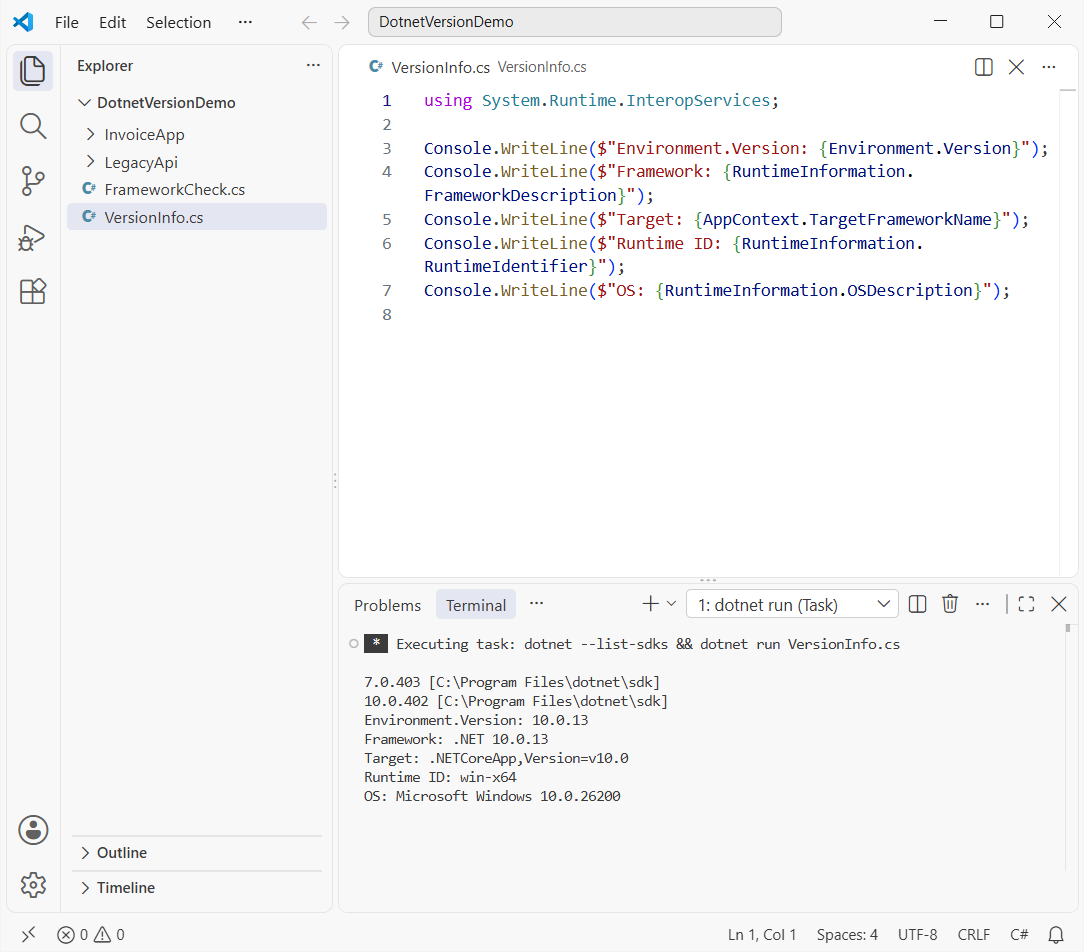The height and width of the screenshot is (952, 1084).
Task: Open Explorer panel more actions menu
Action: pos(313,65)
